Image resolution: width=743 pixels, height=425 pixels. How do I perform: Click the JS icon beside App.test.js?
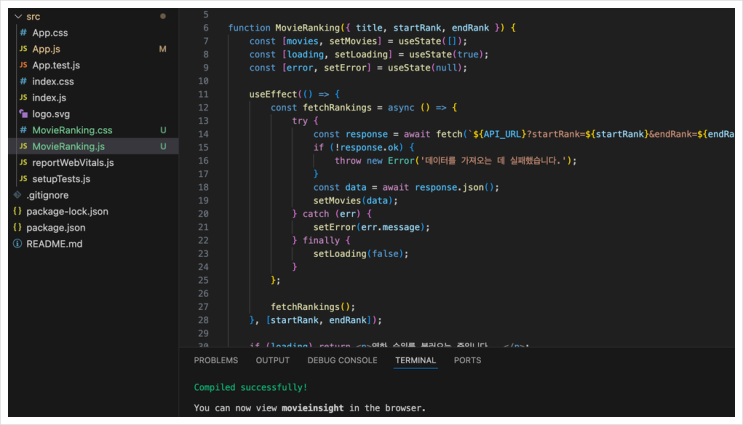click(x=23, y=65)
